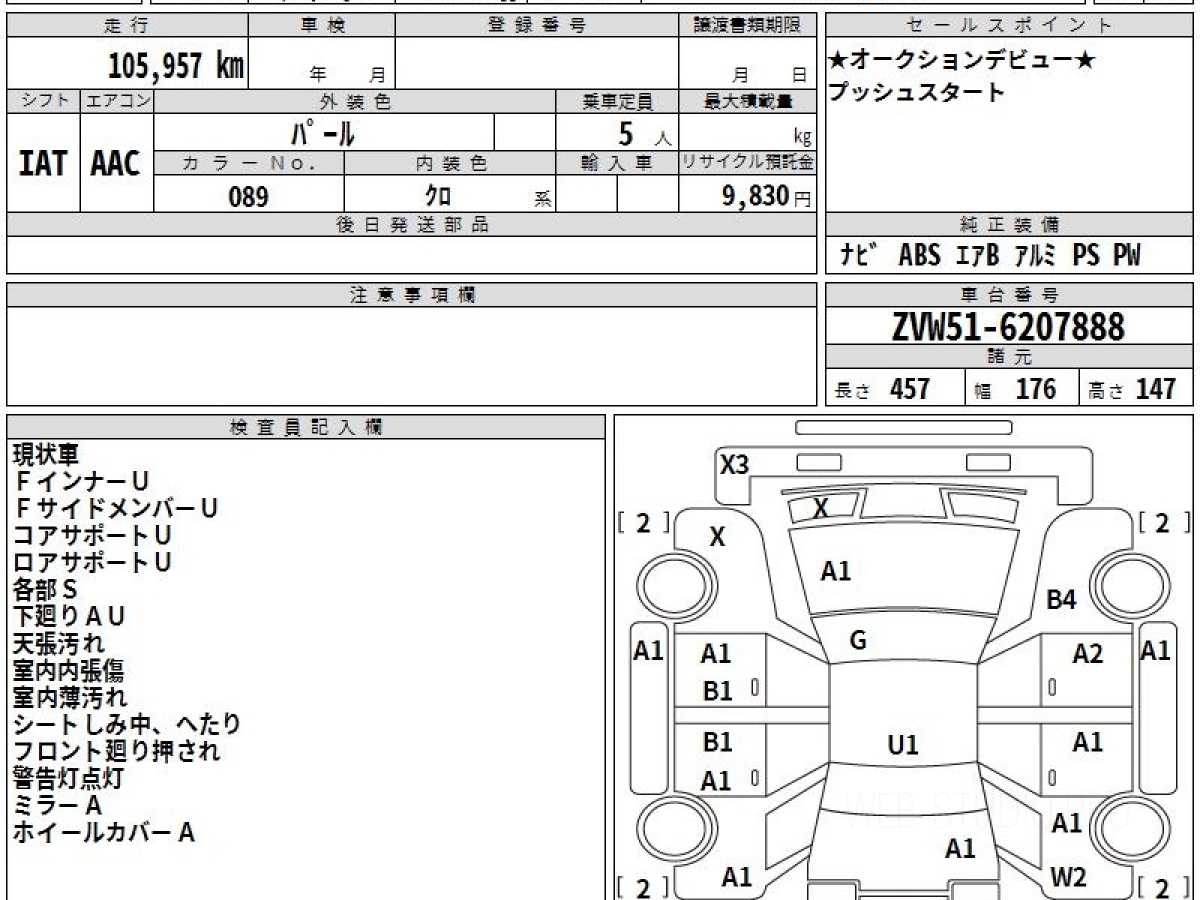The image size is (1200, 900).
Task: Select the AAC air conditioner value
Action: 116,163
